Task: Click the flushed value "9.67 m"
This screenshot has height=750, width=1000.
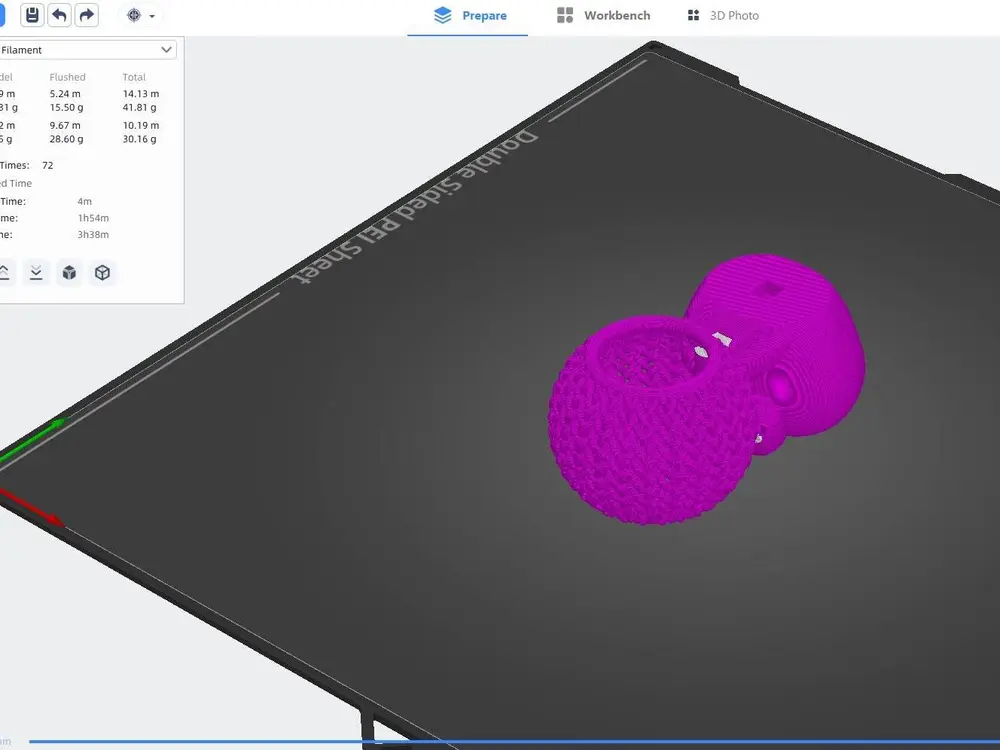Action: pos(65,126)
